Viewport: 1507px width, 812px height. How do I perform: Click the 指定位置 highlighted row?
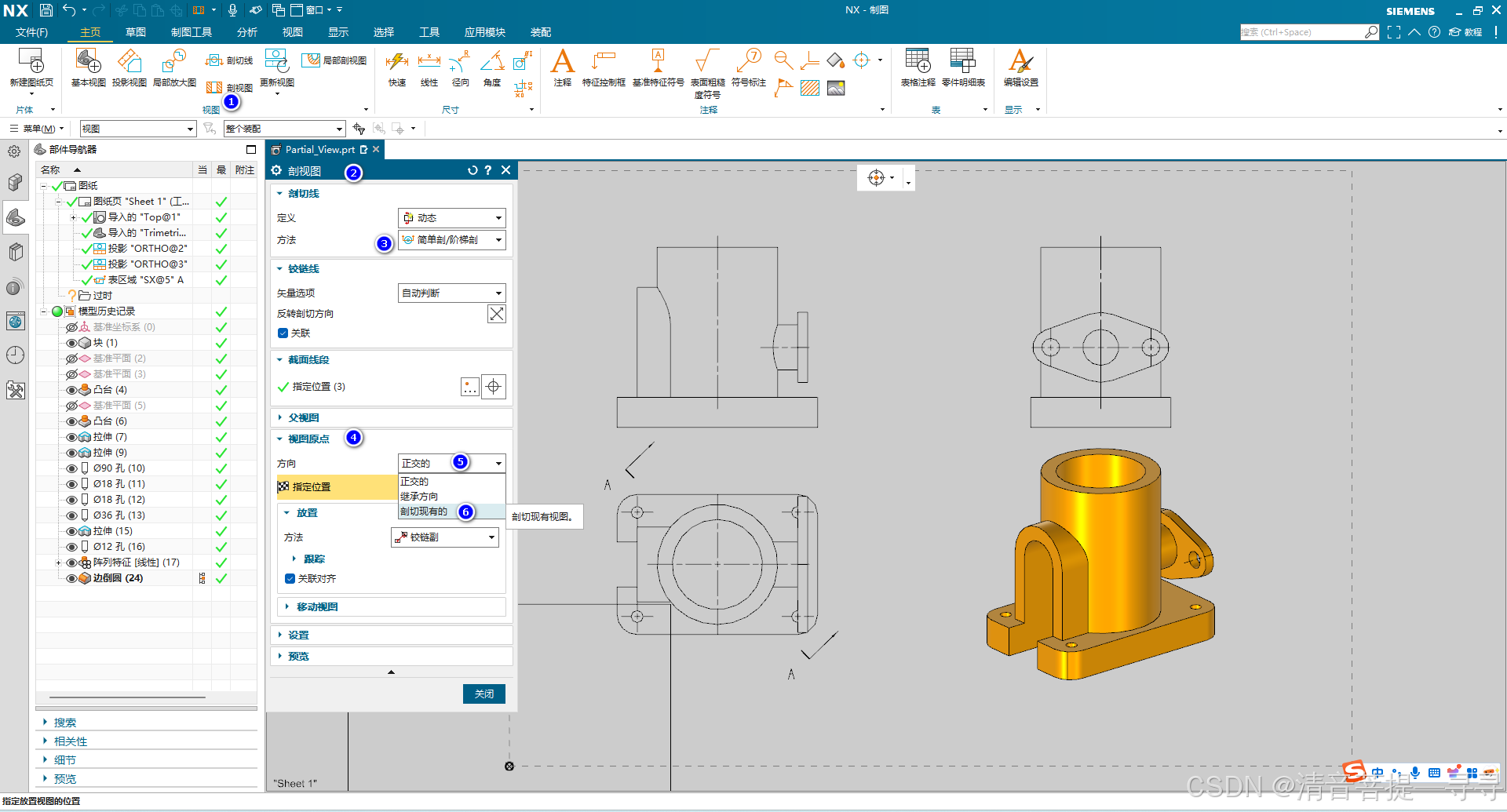point(338,487)
